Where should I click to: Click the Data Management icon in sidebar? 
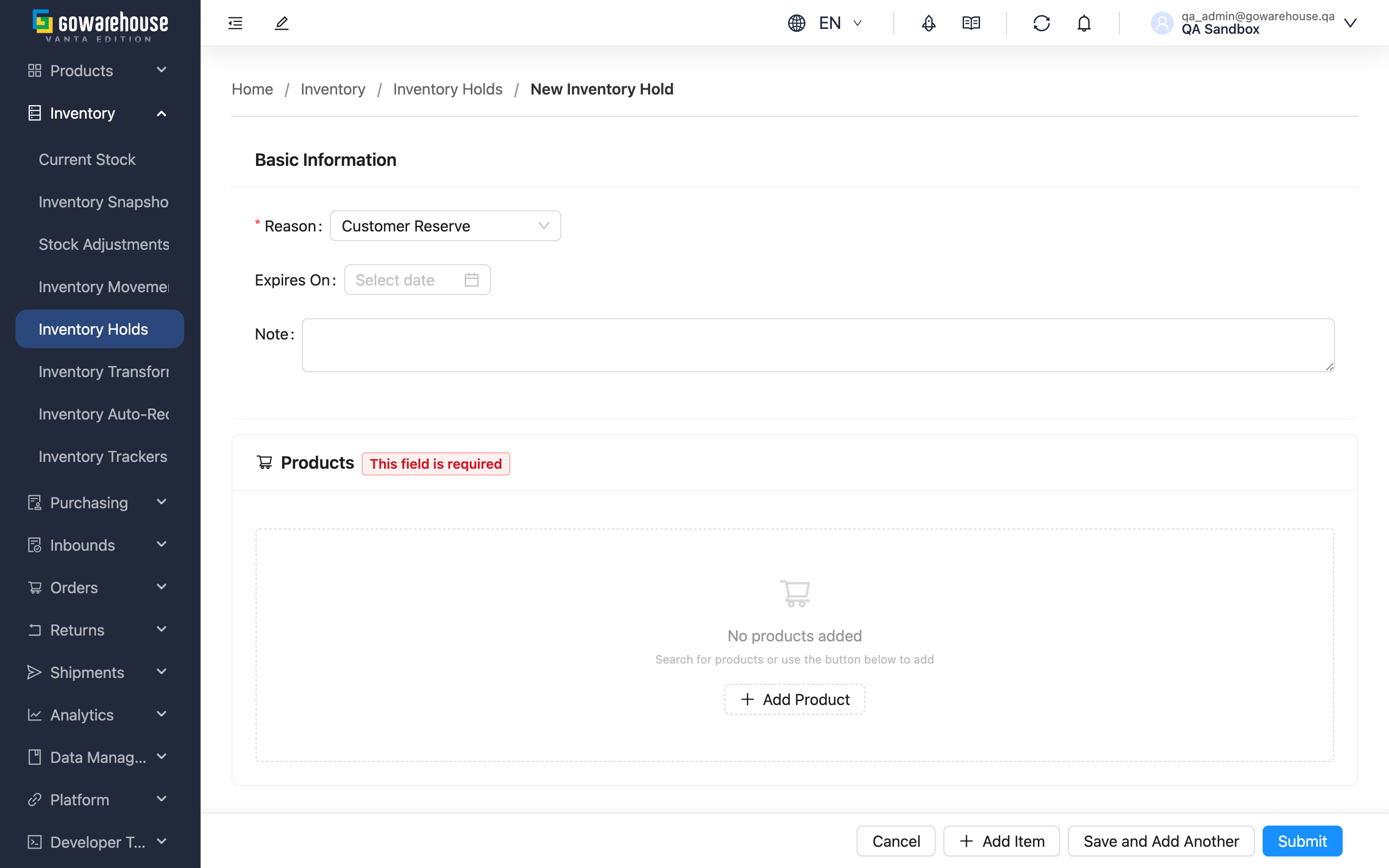pos(35,757)
